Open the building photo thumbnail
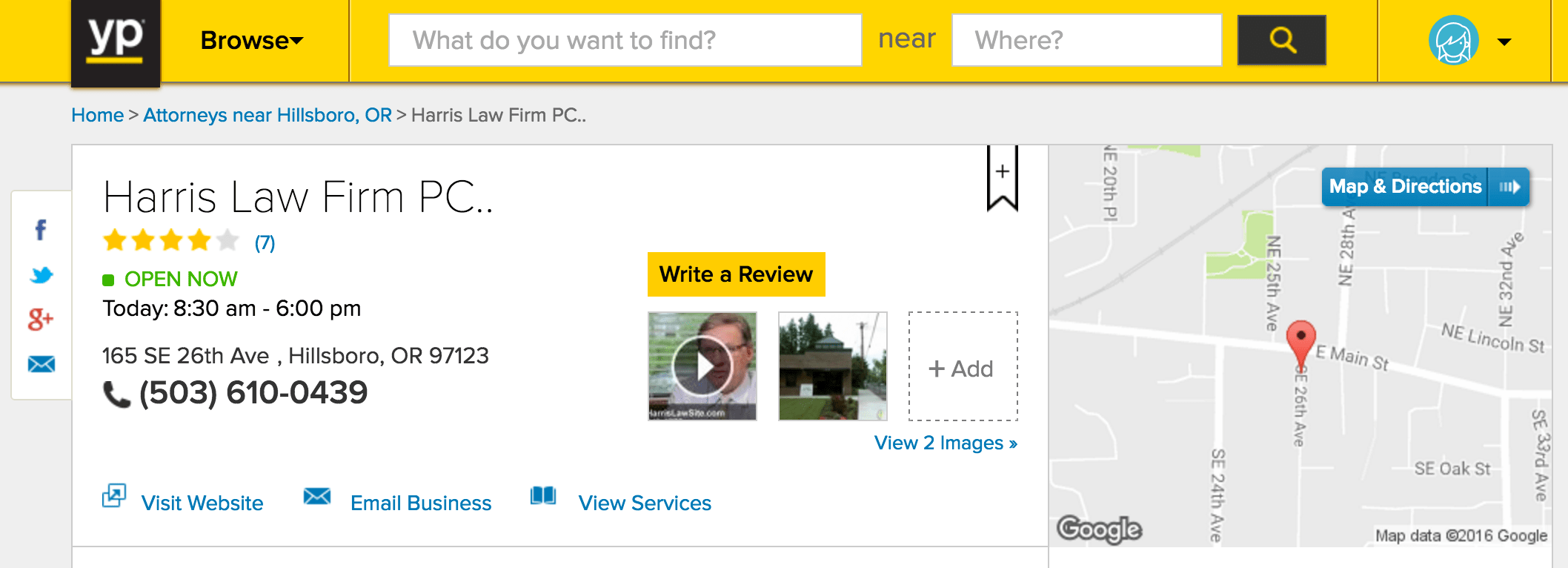 833,366
